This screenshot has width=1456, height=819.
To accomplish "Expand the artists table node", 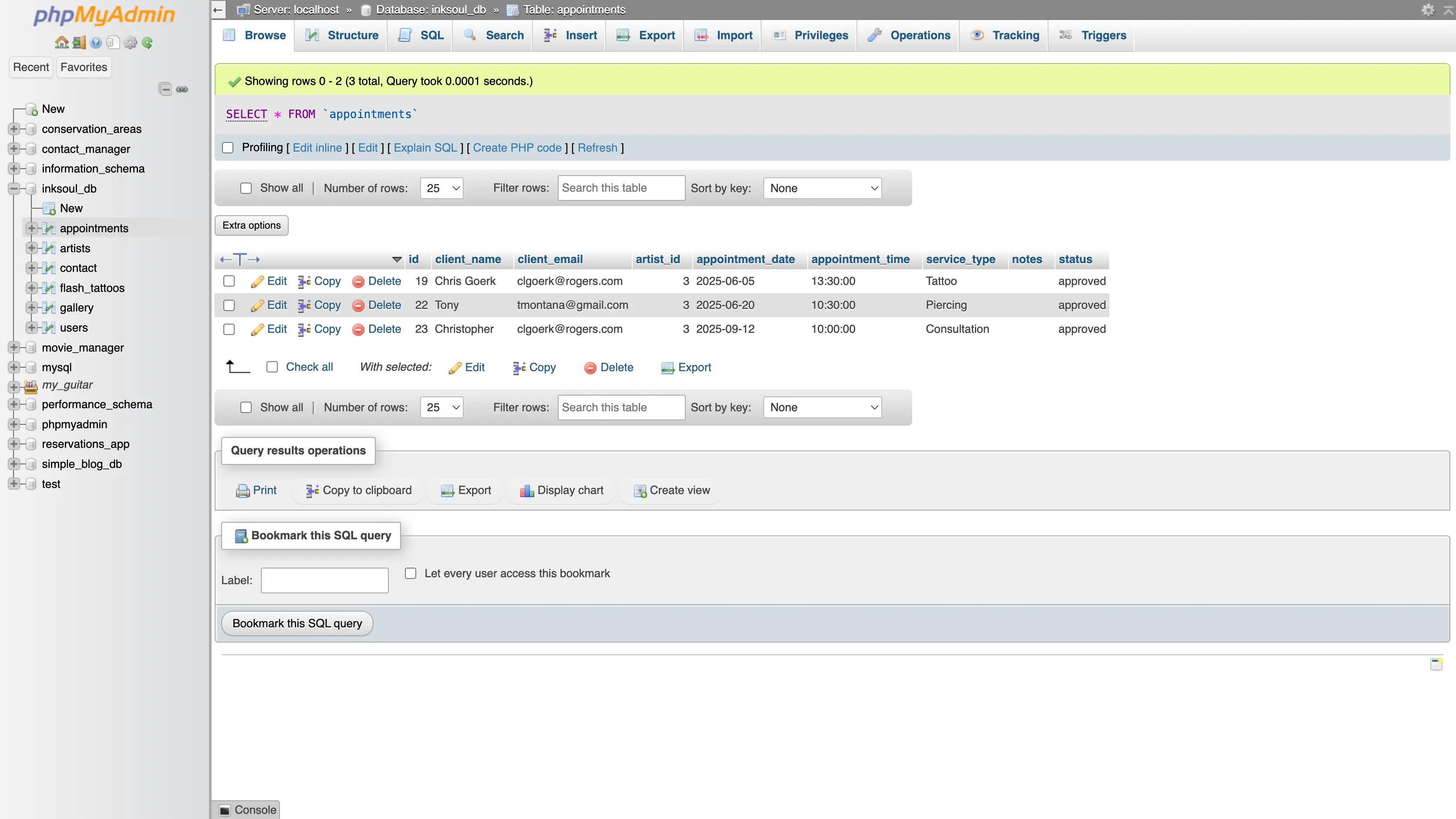I will click(32, 248).
